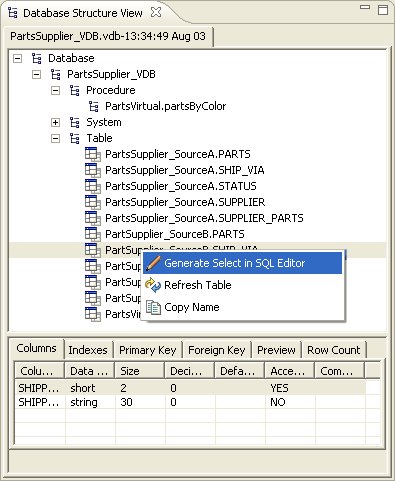Image resolution: width=395 pixels, height=481 pixels.
Task: Collapse the PartsSupplier_VDB node
Action: click(36, 74)
